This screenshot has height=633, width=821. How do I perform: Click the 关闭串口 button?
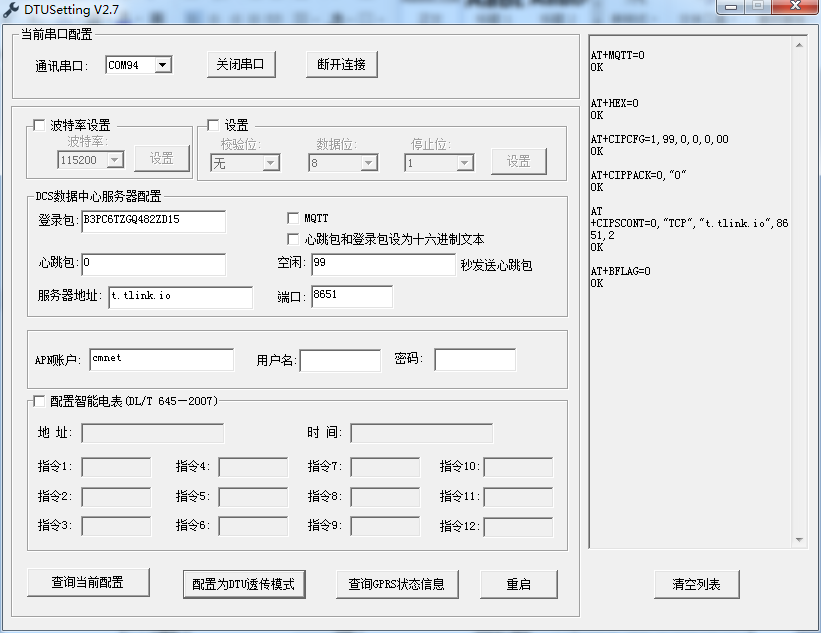(x=240, y=63)
